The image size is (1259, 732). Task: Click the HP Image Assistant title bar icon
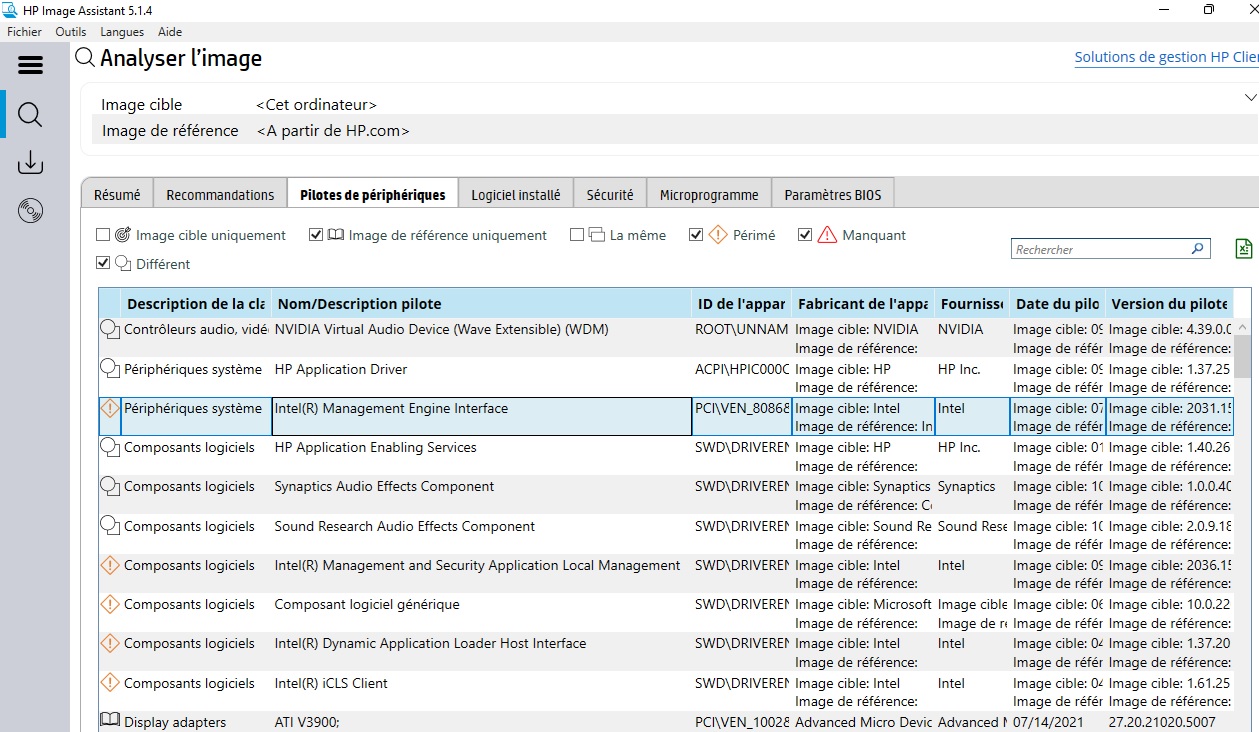(x=10, y=10)
